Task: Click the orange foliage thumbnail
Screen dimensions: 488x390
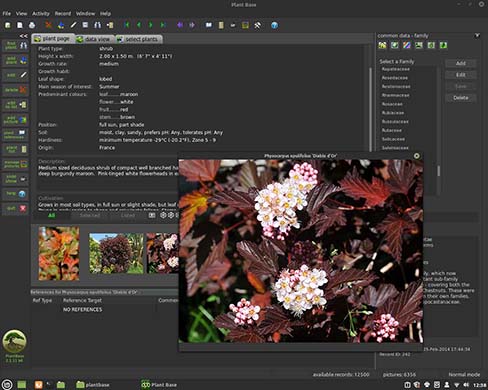Action: tap(59, 253)
